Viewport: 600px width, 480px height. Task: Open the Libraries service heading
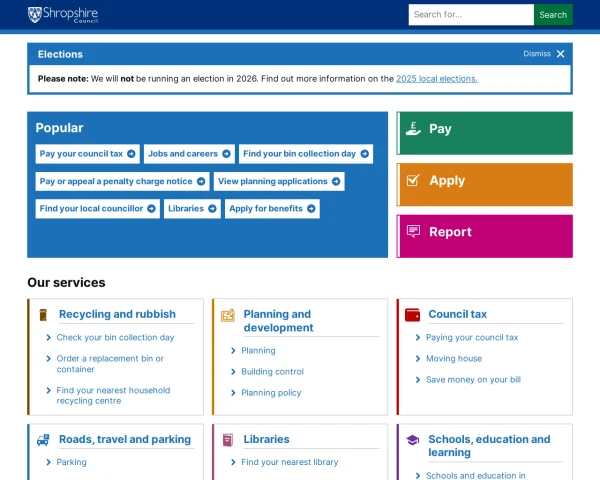tap(266, 439)
